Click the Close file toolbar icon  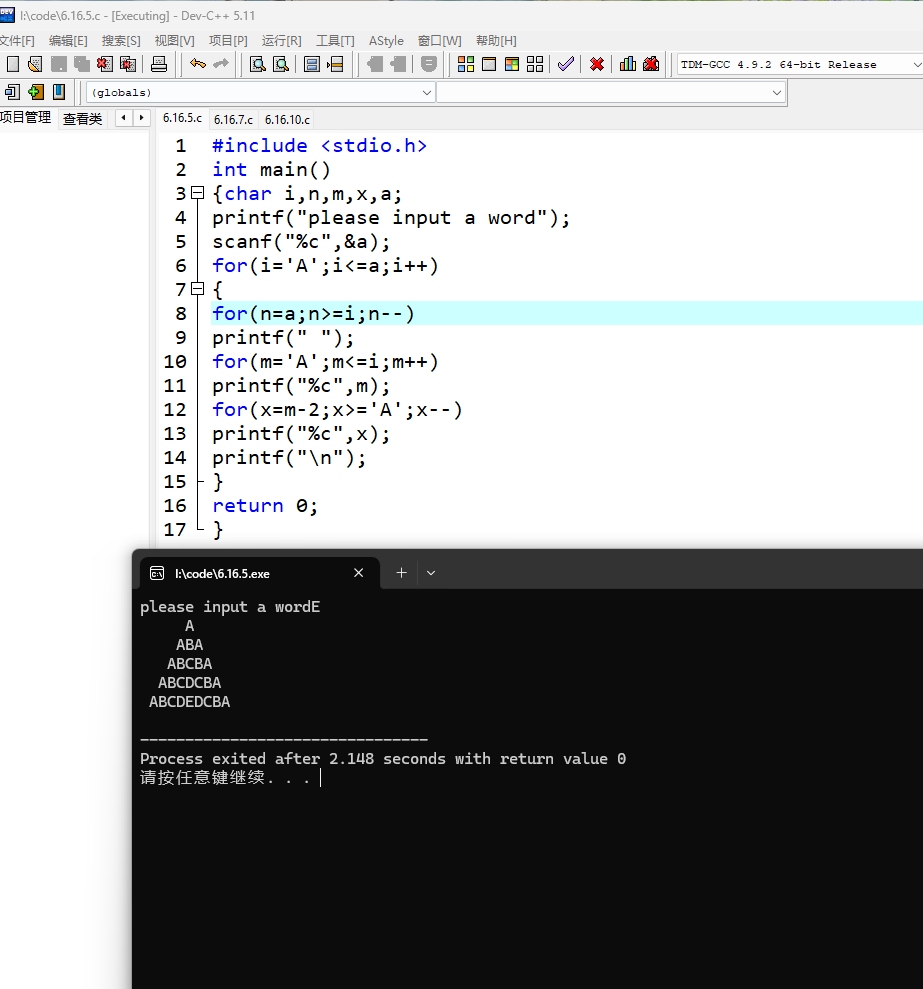tap(105, 64)
